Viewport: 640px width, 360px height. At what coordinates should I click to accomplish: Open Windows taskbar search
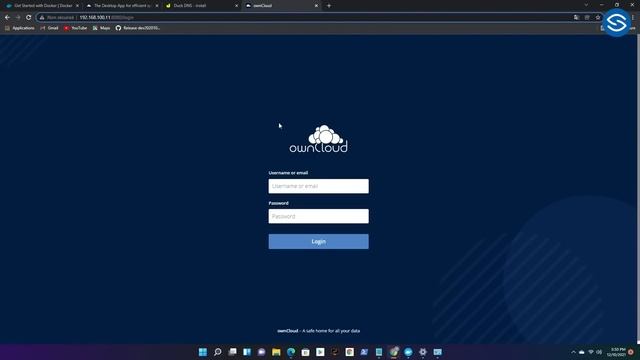click(x=218, y=352)
